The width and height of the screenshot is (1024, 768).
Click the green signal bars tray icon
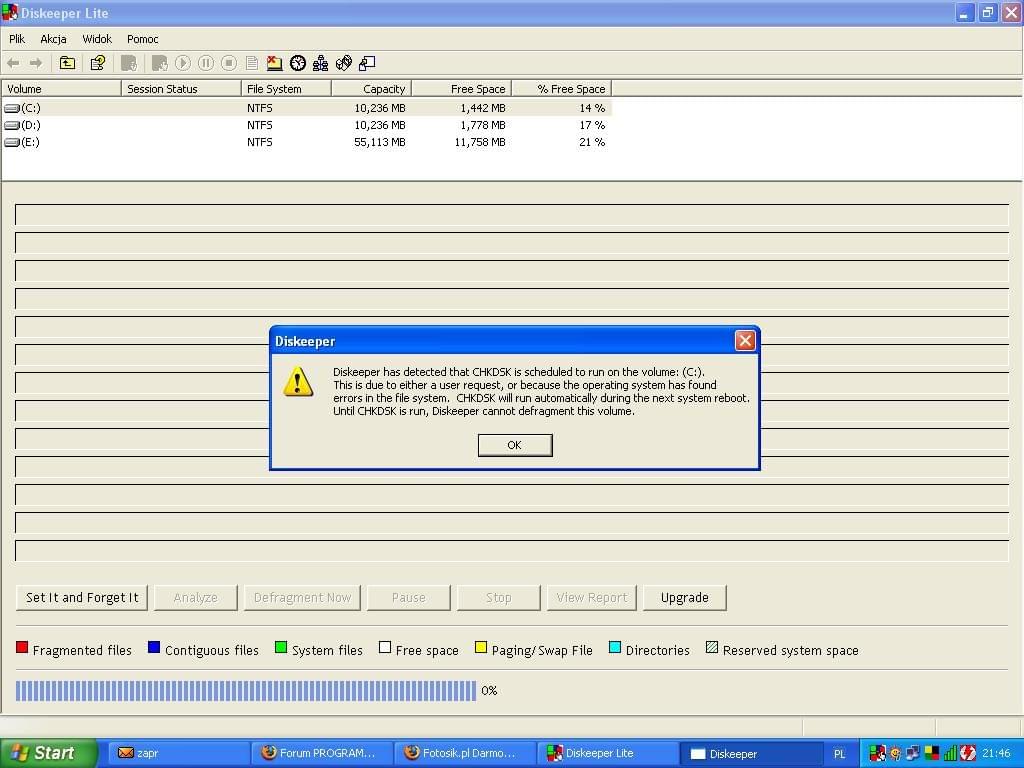point(950,754)
